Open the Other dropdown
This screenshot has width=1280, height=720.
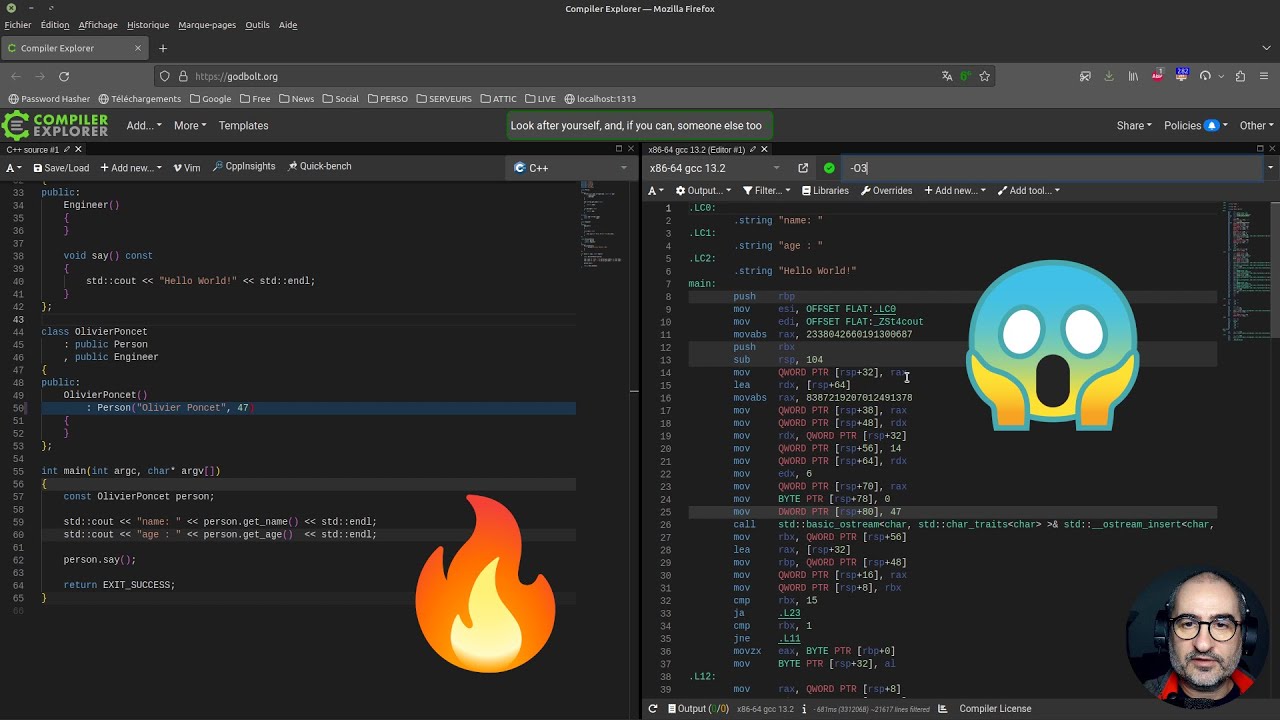1256,126
